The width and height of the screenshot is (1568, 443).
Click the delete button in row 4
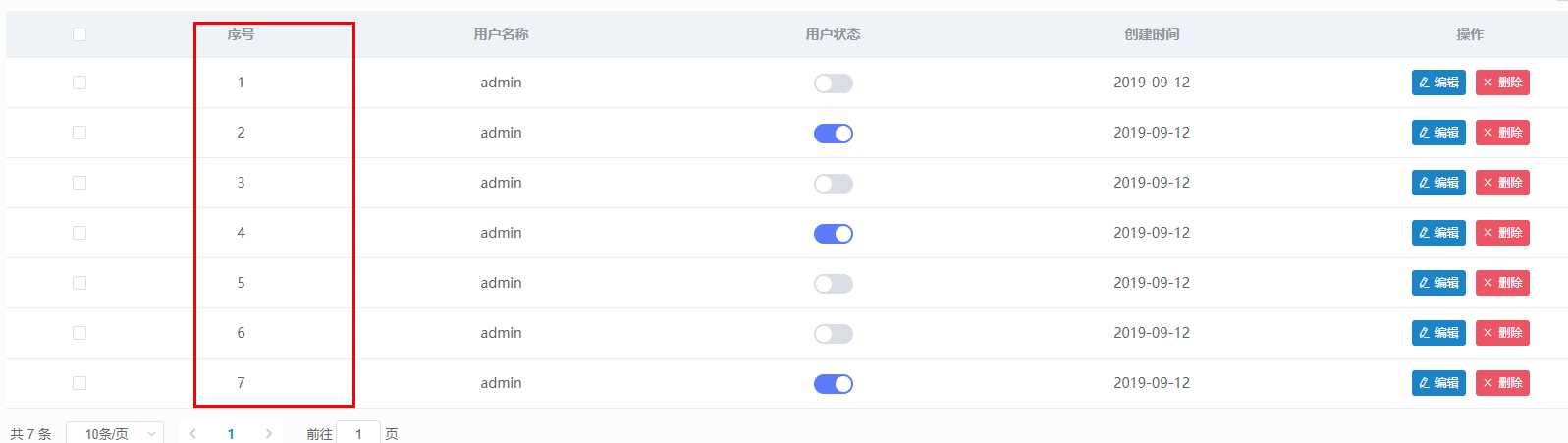1501,233
